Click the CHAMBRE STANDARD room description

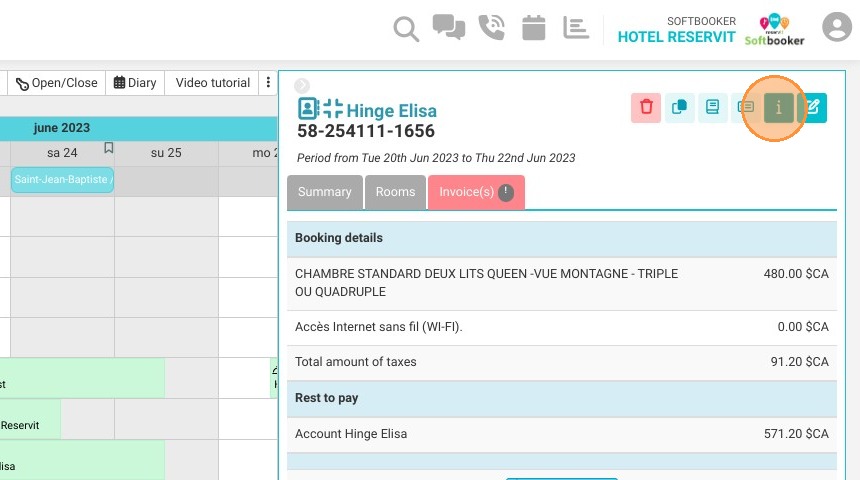[x=486, y=283]
